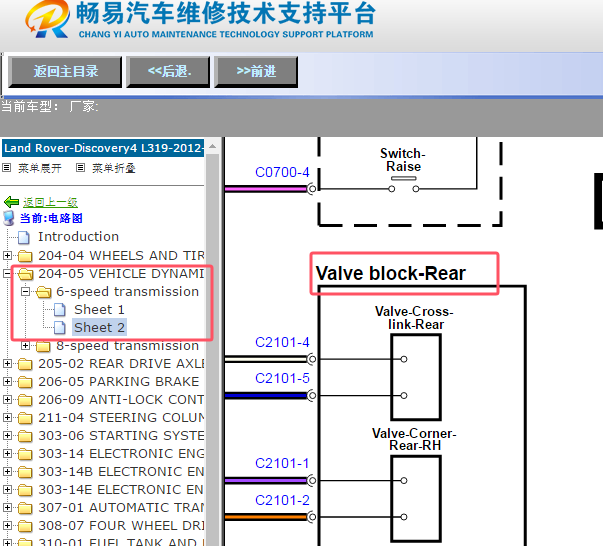
Task: Click 308-07 FOUR WHEEL DRIVE folder icon
Action: [x=25, y=526]
